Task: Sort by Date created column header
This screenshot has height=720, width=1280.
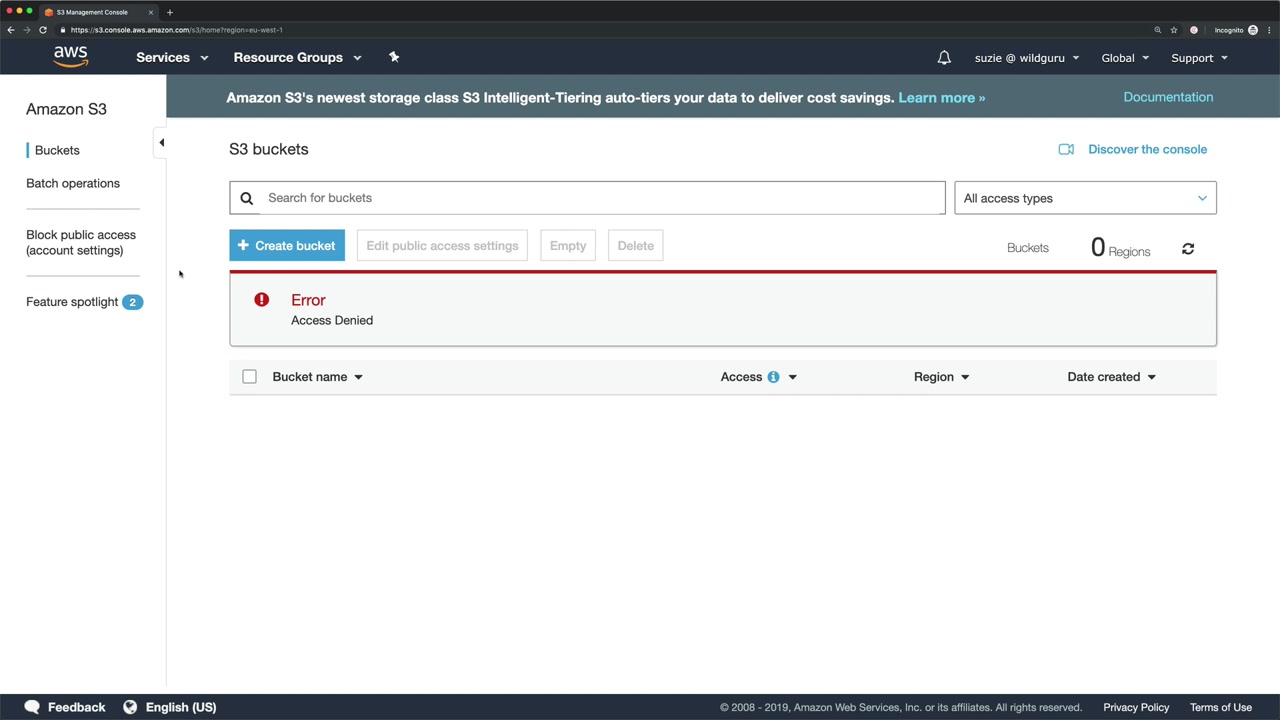Action: (1111, 377)
